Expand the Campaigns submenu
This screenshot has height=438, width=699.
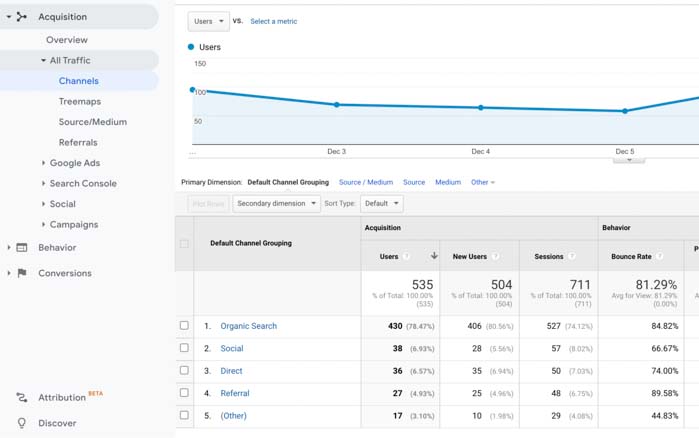click(x=43, y=225)
